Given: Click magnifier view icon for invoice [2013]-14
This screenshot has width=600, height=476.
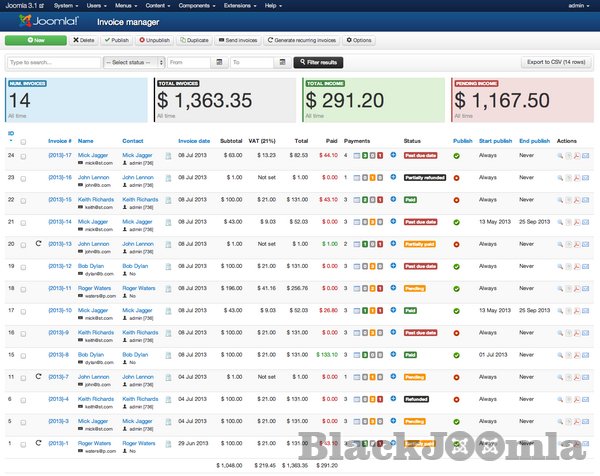Looking at the screenshot, I should pyautogui.click(x=560, y=221).
